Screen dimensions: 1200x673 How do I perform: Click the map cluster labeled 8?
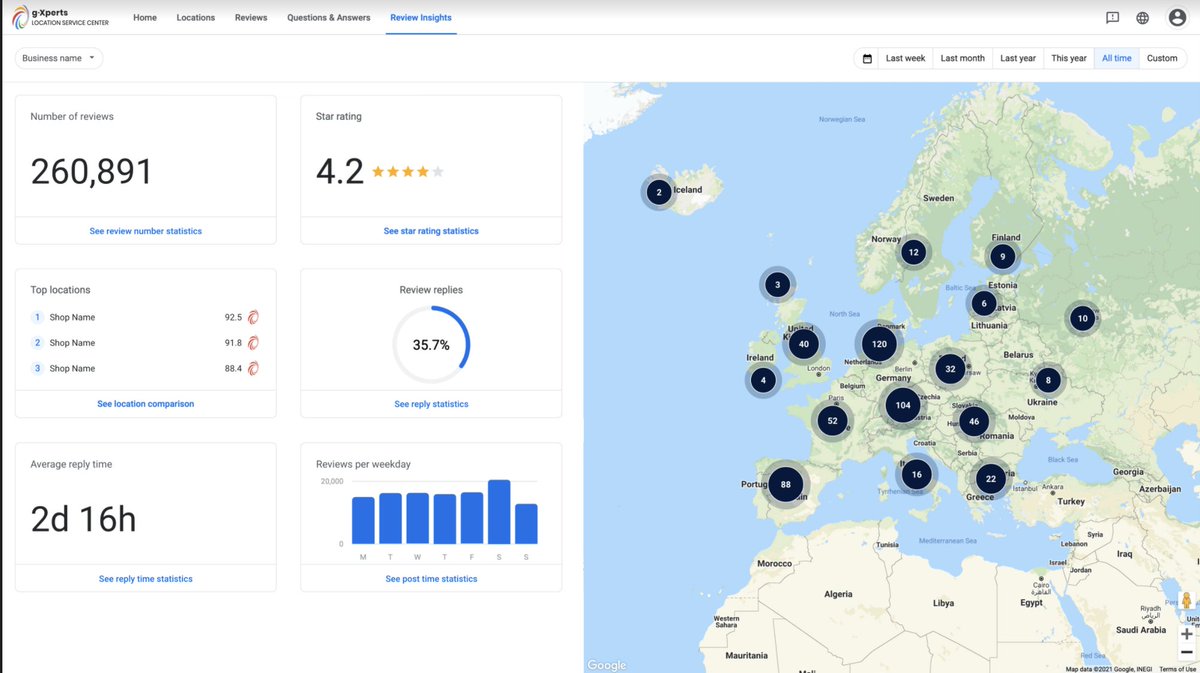1048,380
